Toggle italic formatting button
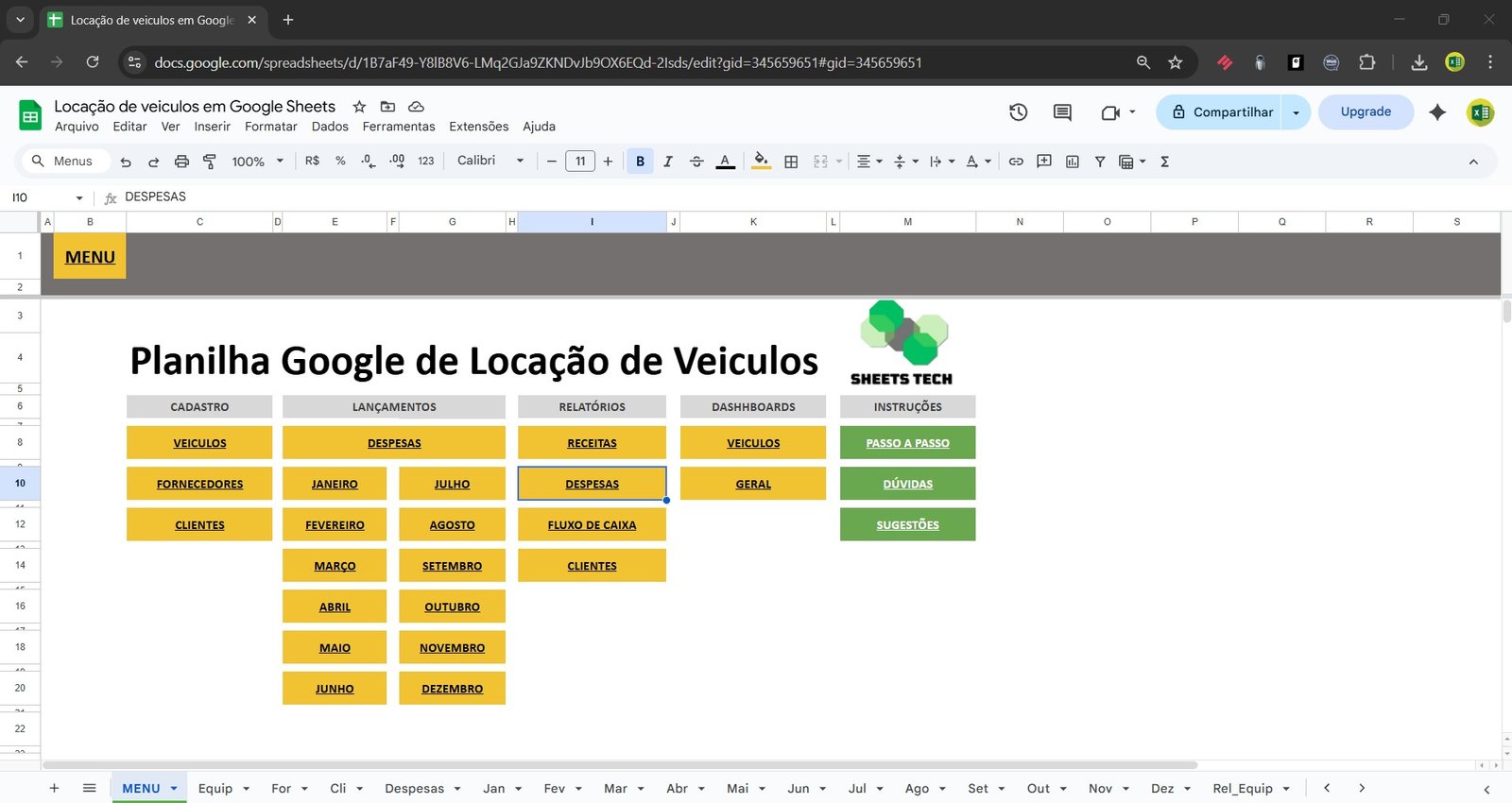This screenshot has height=803, width=1512. [x=668, y=162]
